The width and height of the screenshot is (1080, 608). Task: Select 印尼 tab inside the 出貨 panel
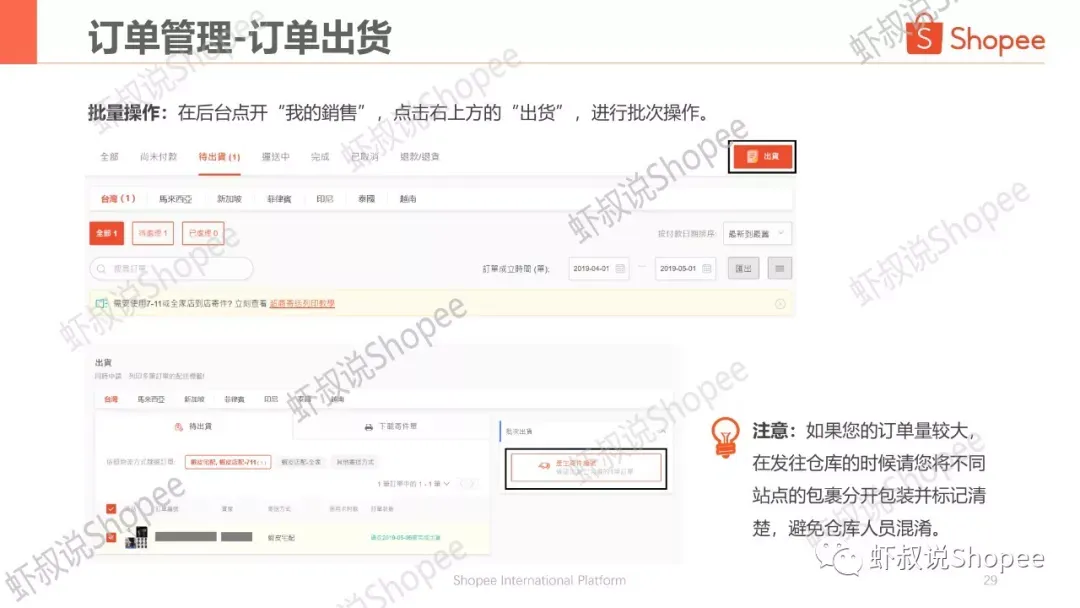[x=271, y=399]
